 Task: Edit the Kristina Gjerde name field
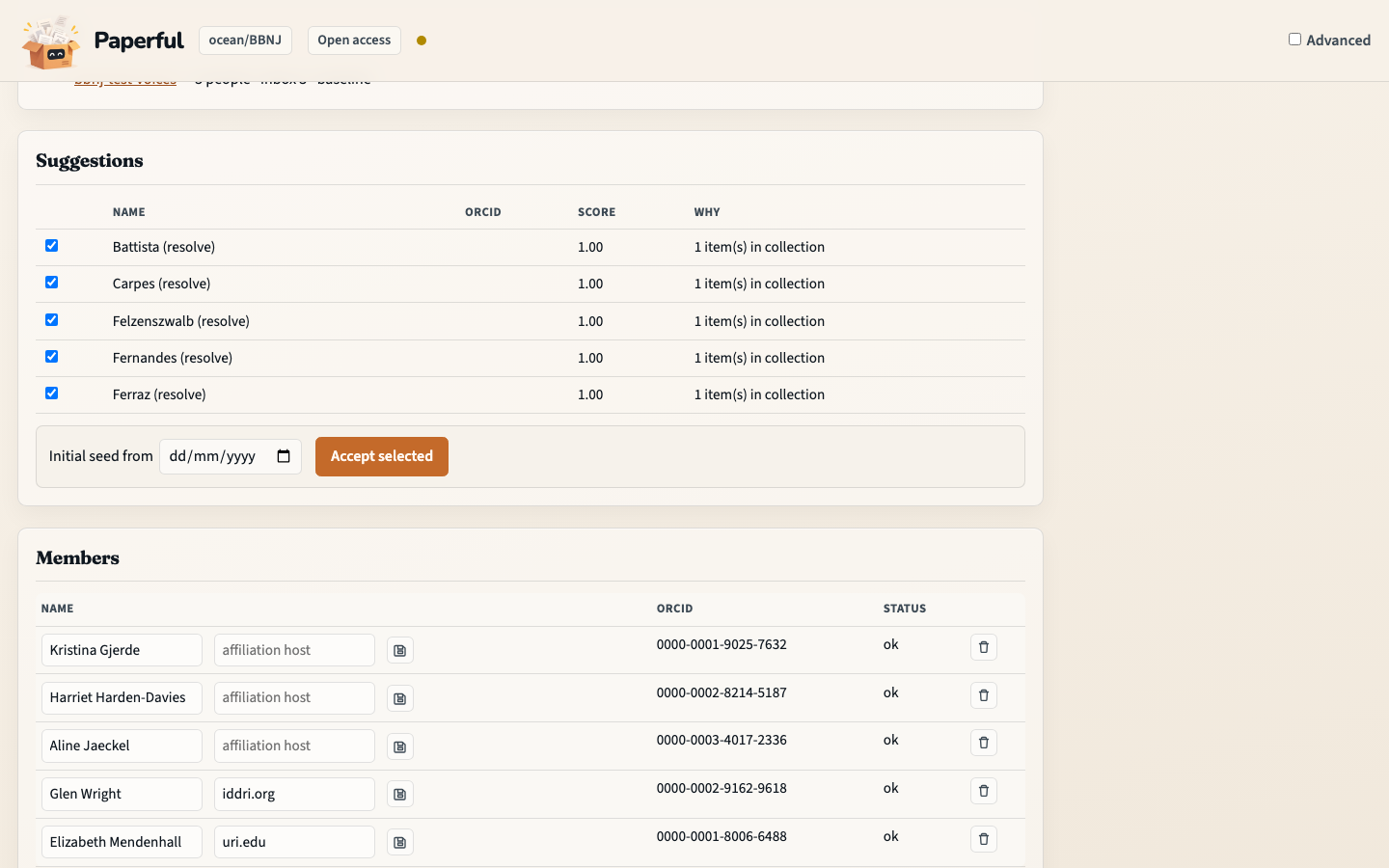point(122,650)
